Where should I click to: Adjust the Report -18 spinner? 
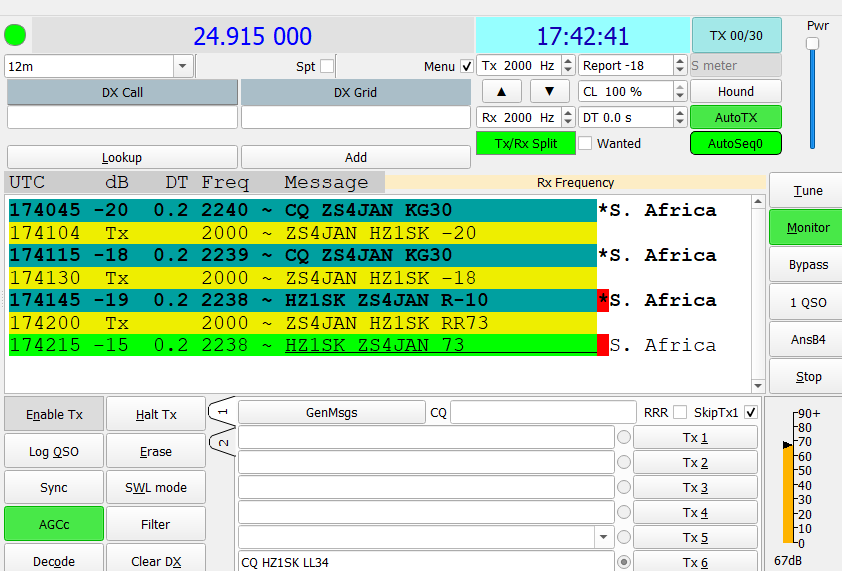[x=633, y=66]
